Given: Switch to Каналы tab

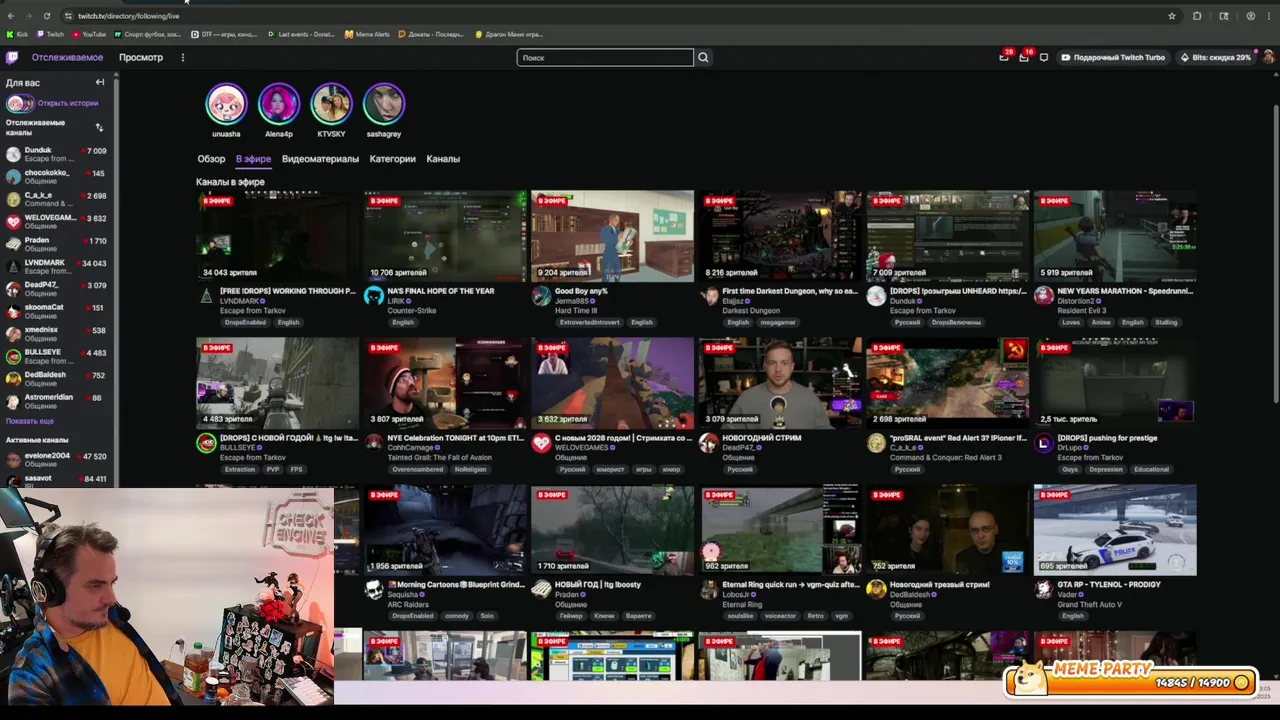Looking at the screenshot, I should point(443,159).
